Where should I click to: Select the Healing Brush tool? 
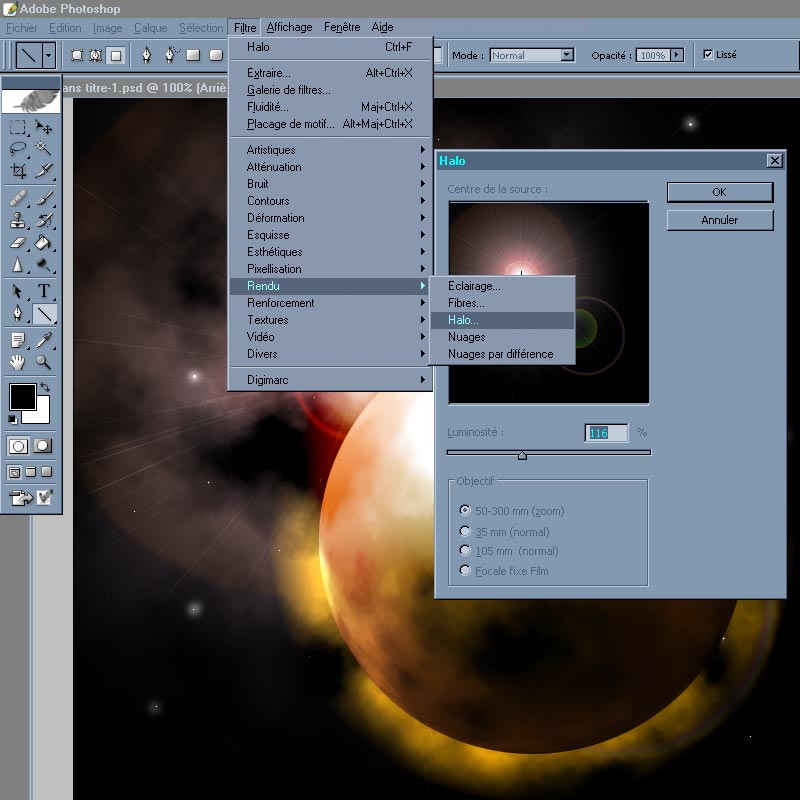[x=18, y=198]
